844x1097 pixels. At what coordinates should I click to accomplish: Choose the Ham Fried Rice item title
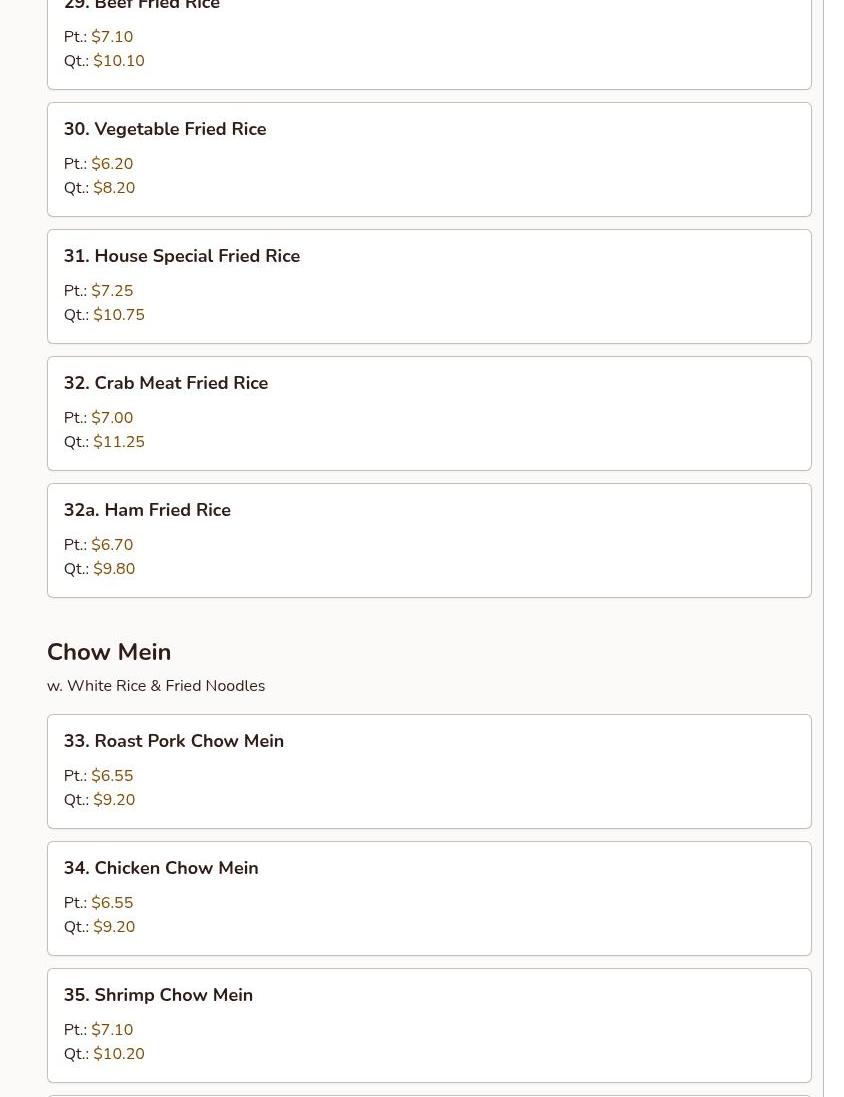(x=147, y=510)
